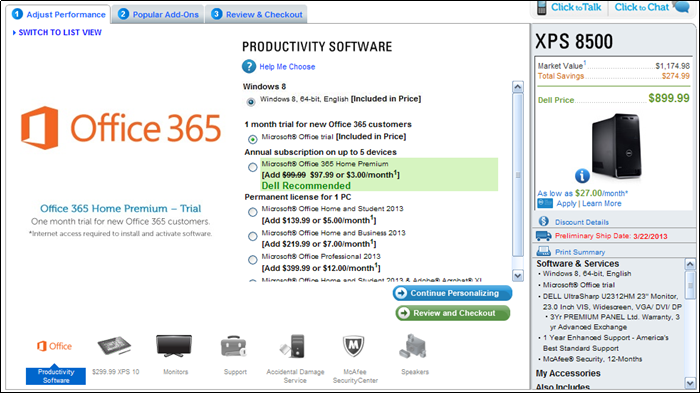The width and height of the screenshot is (700, 393).
Task: Select the $299.99 XPS 10 tablet icon
Action: pyautogui.click(x=114, y=346)
